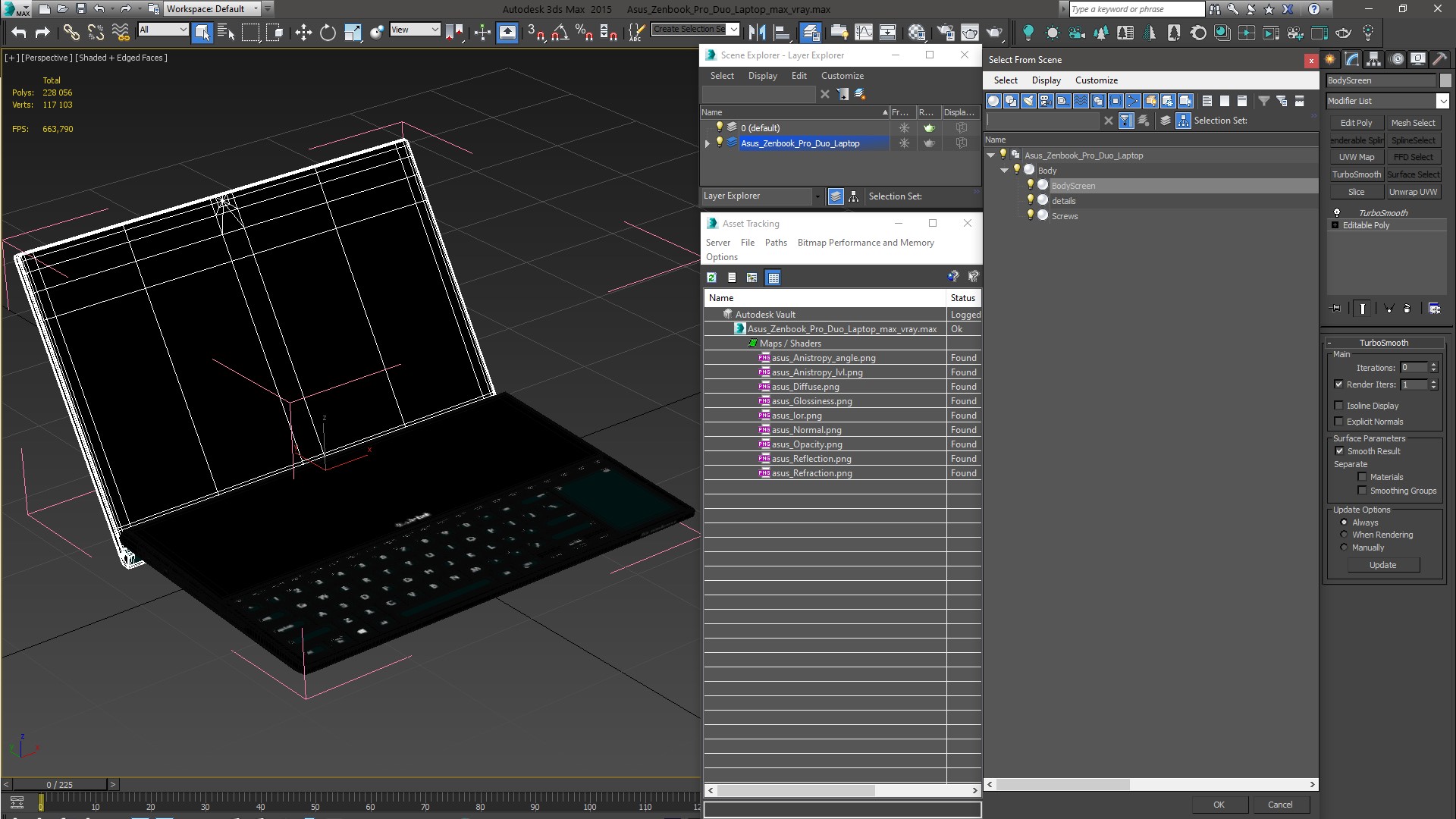
Task: Open the Curve Editor from toolbar
Action: (864, 32)
